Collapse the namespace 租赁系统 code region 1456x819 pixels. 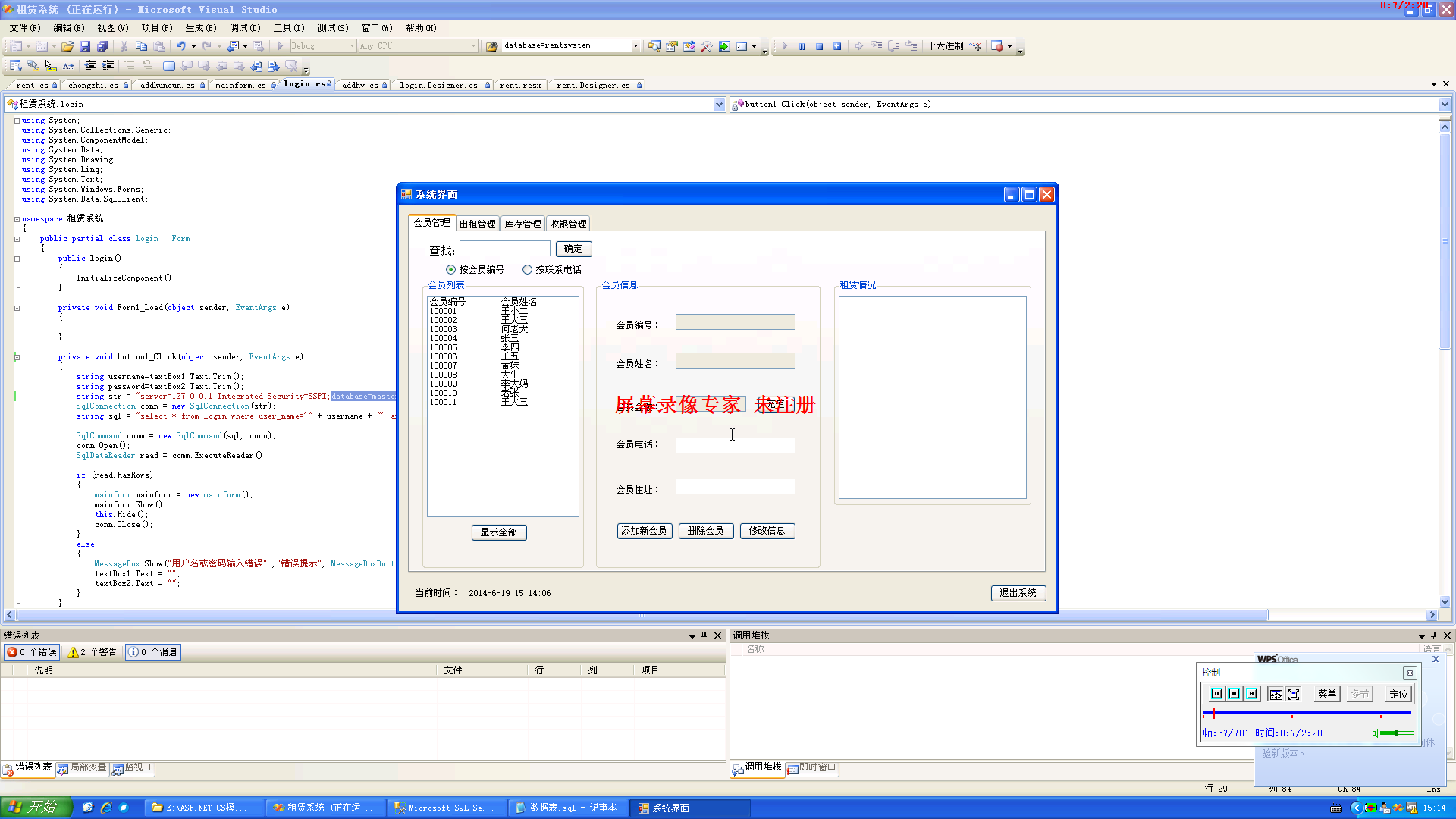tap(17, 219)
